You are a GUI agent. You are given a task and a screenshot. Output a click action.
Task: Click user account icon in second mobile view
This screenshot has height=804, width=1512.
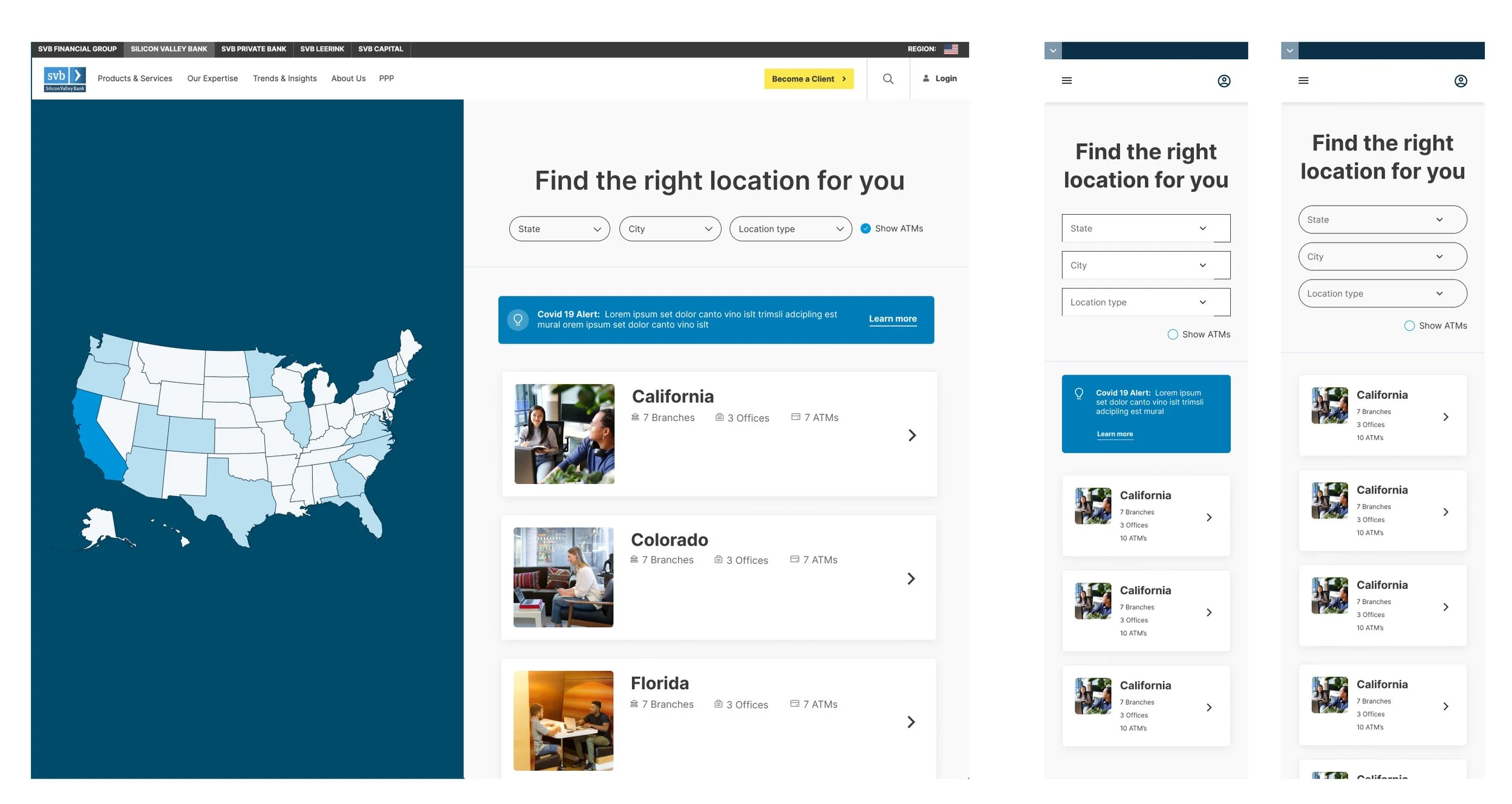click(x=1460, y=81)
